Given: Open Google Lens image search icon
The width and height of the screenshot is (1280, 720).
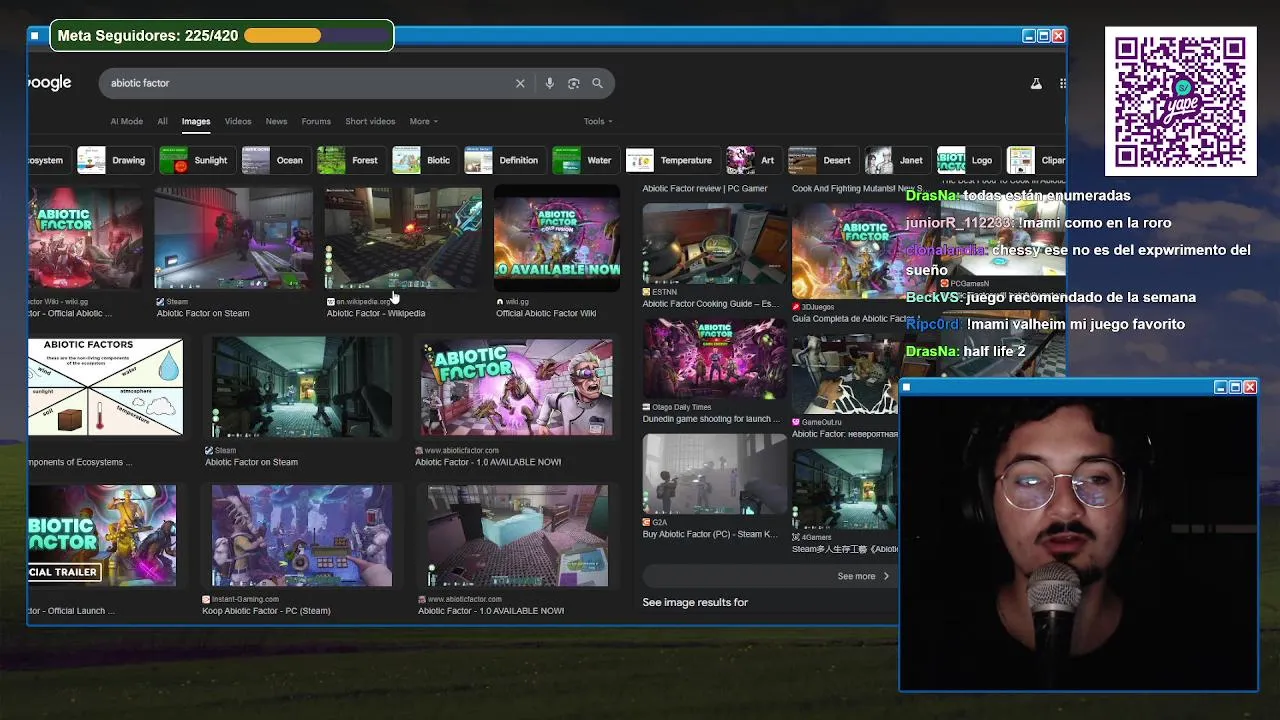Looking at the screenshot, I should coord(574,83).
